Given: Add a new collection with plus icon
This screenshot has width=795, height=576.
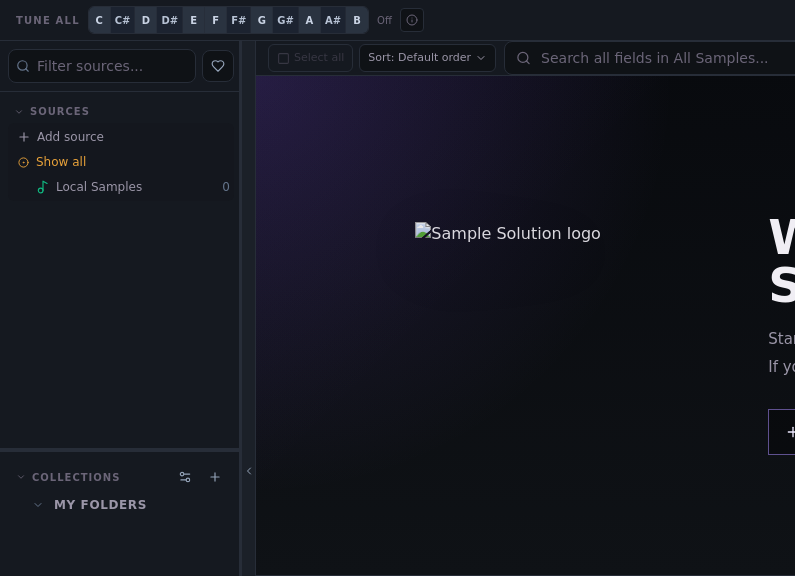Looking at the screenshot, I should 215,477.
